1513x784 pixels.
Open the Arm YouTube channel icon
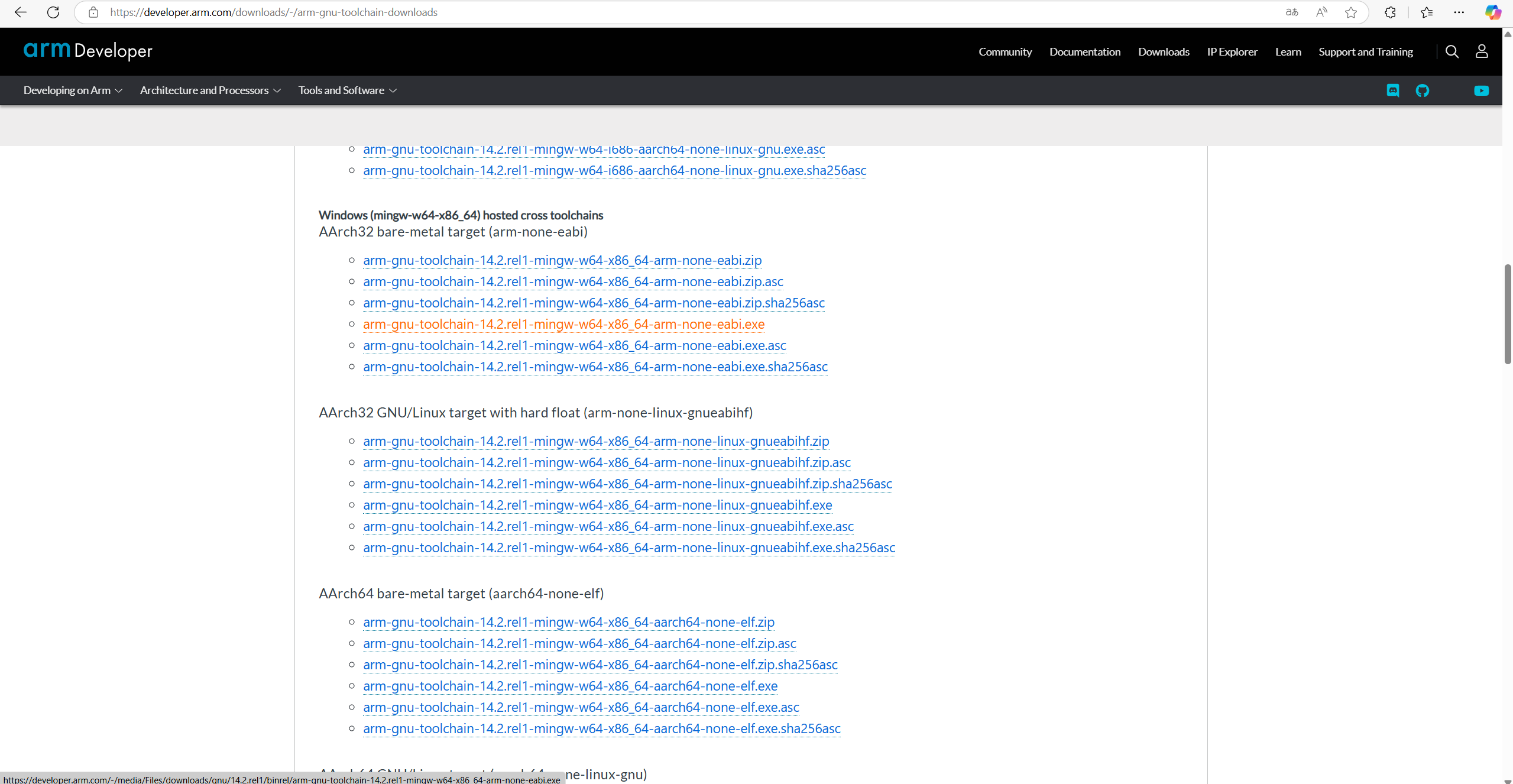[1480, 90]
